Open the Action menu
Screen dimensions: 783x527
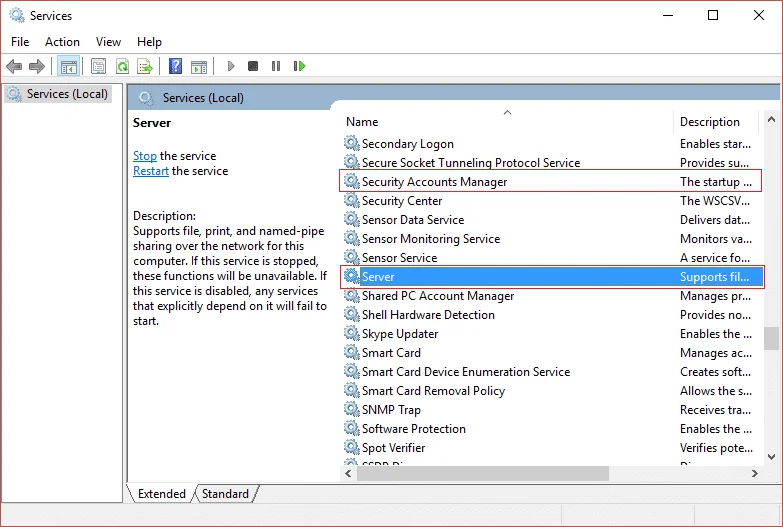62,42
